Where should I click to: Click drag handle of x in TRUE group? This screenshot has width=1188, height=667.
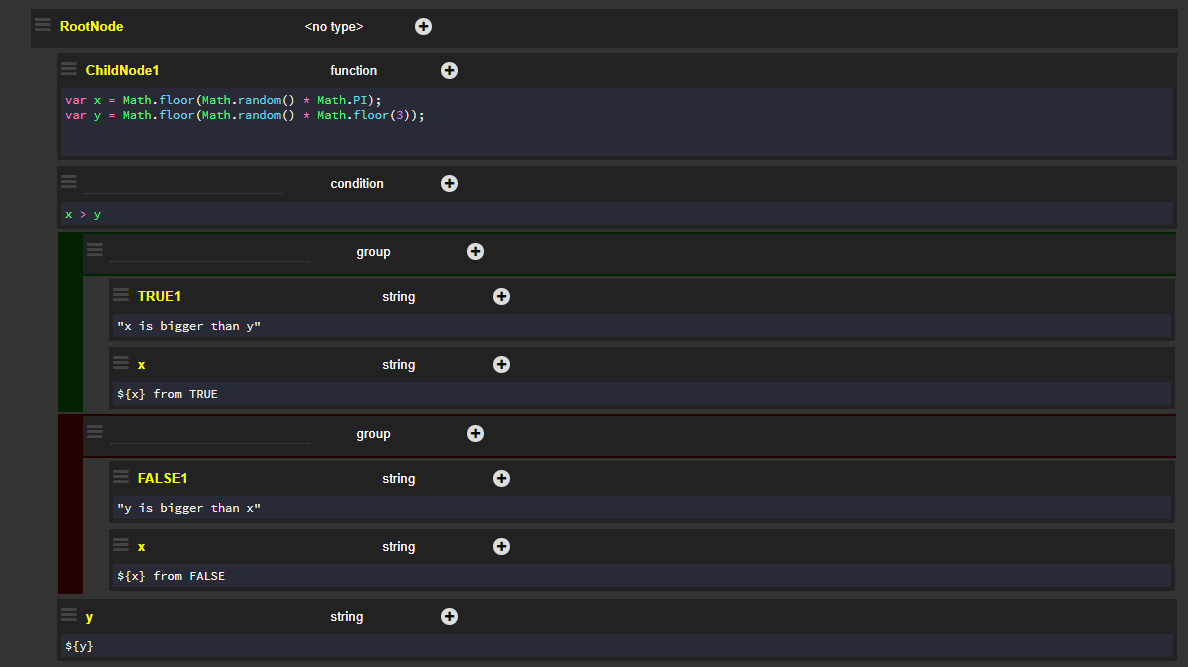pyautogui.click(x=120, y=363)
